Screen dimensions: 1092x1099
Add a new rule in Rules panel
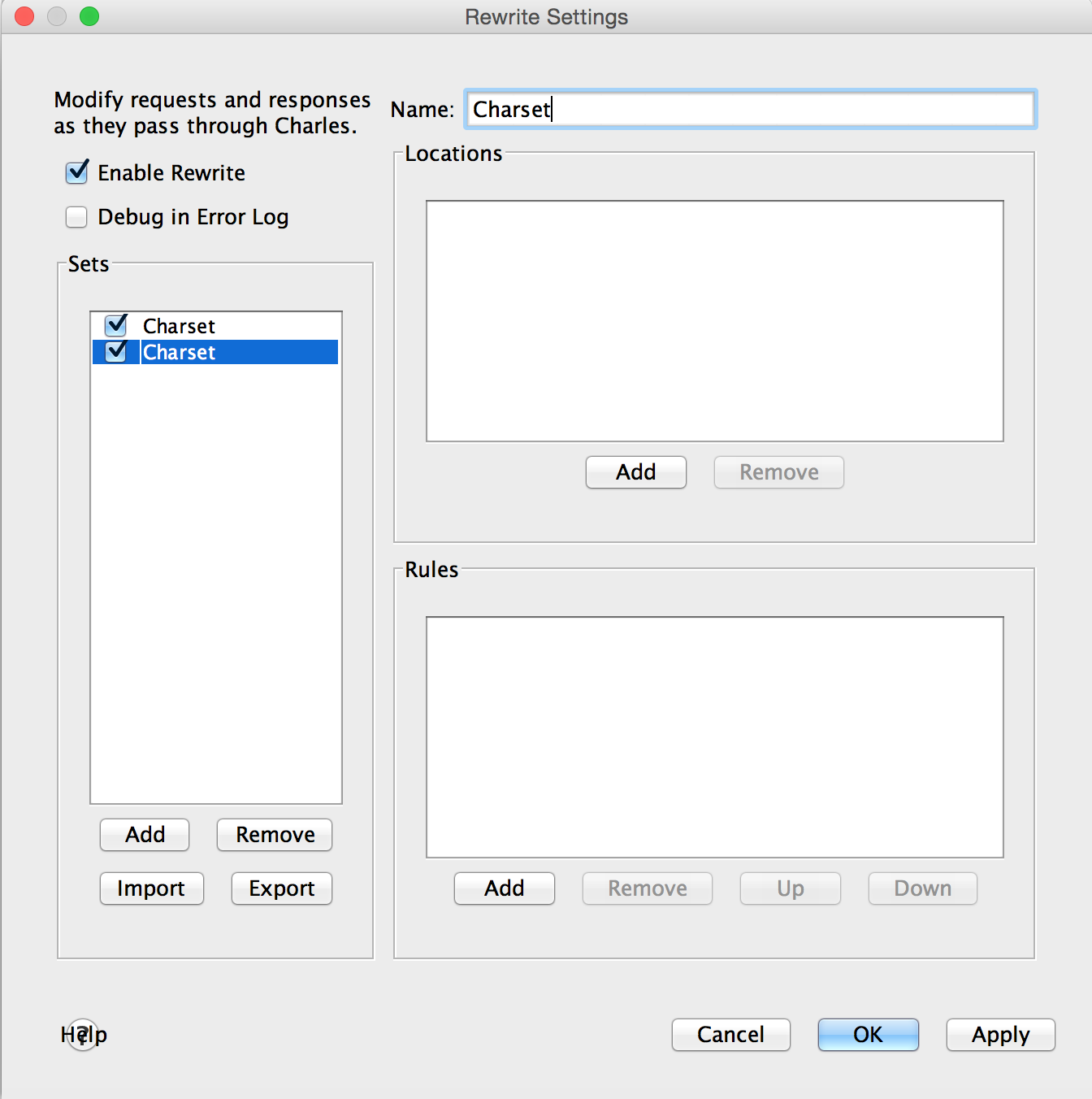pos(504,888)
